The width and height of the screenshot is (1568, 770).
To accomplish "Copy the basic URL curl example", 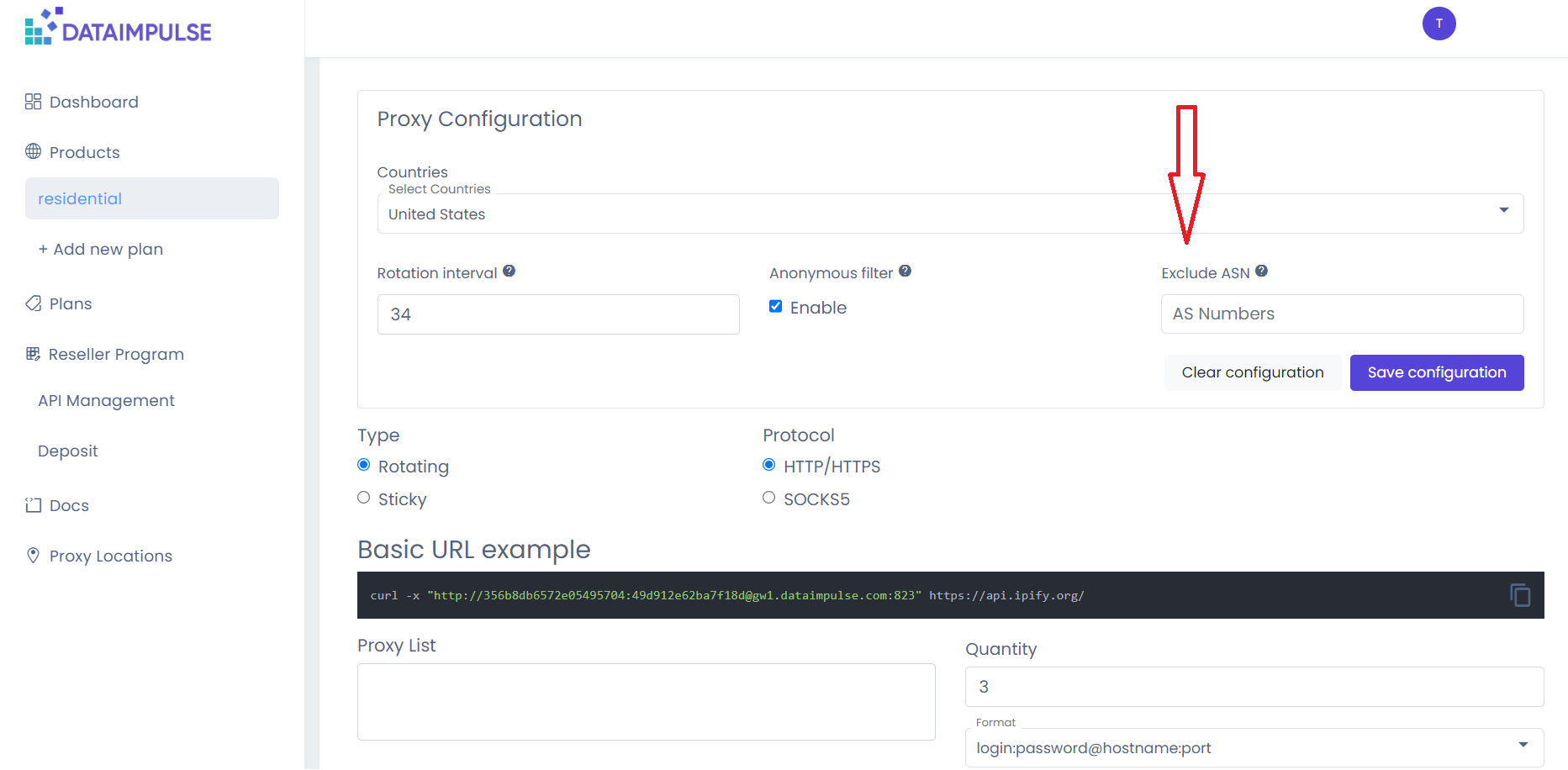I will coord(1520,595).
